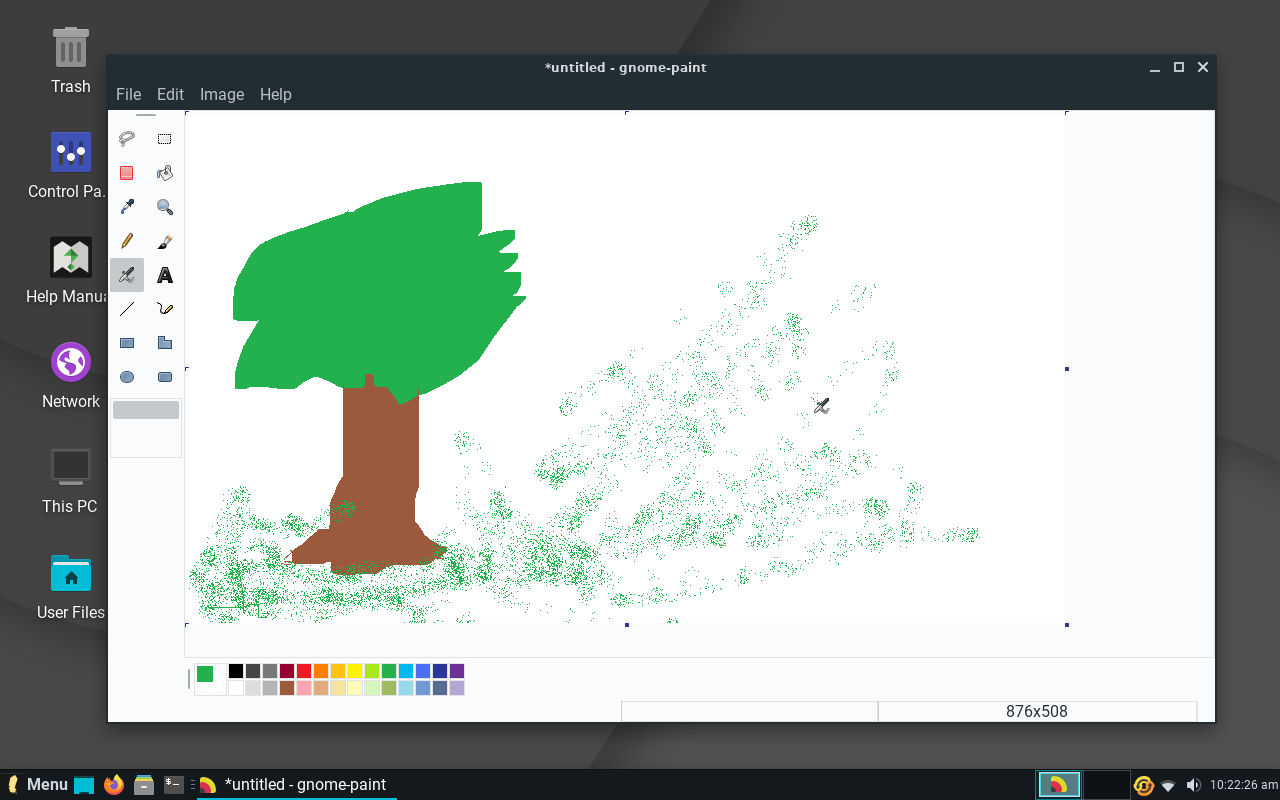The height and width of the screenshot is (800, 1280).
Task: Activate the Eraser tool
Action: [x=126, y=172]
